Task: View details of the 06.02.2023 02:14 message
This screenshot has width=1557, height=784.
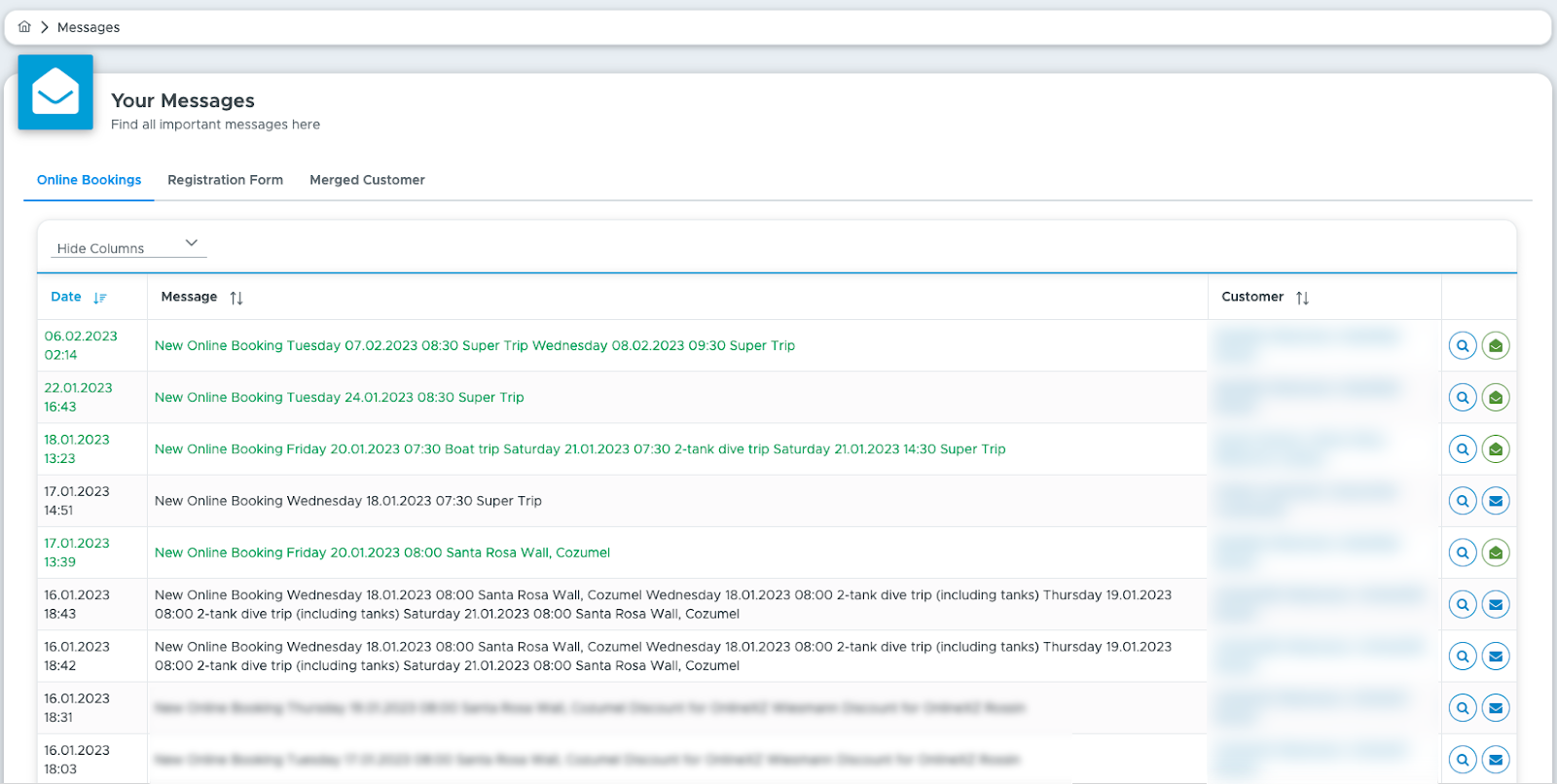Action: pos(1463,345)
